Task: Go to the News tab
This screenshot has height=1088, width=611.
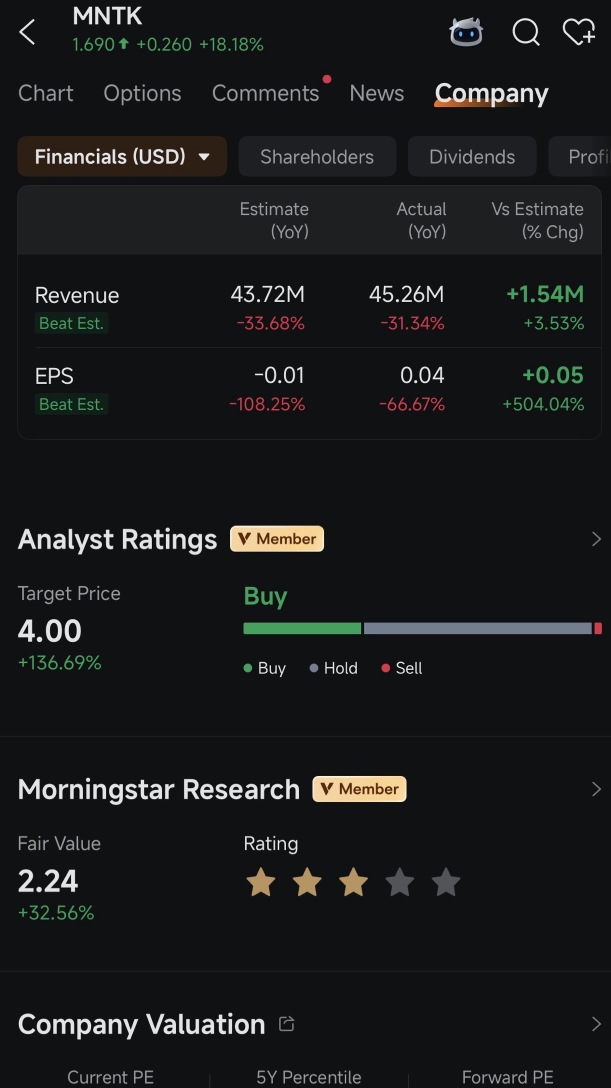Action: (377, 93)
